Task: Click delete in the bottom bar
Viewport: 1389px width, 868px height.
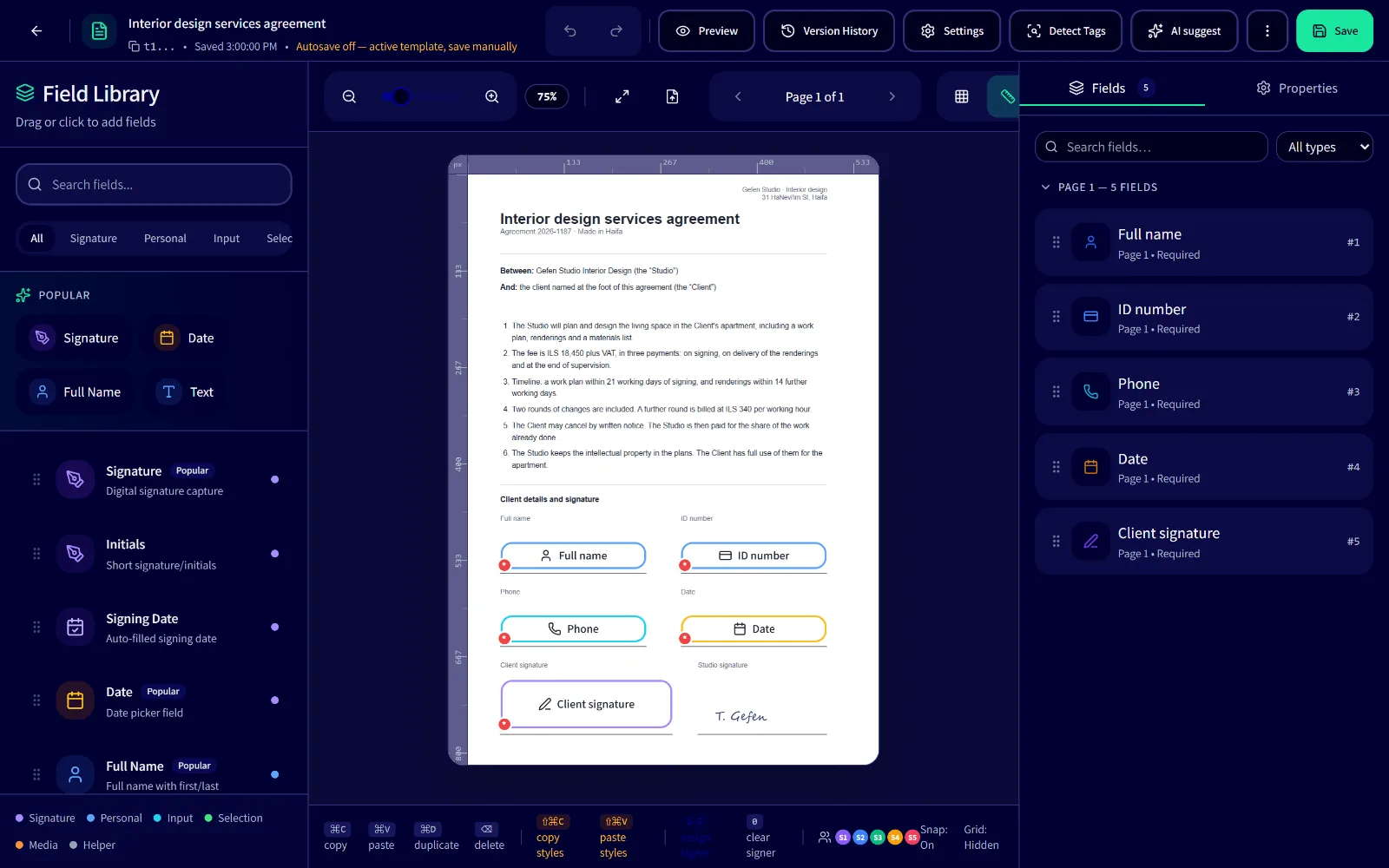Action: 489,837
